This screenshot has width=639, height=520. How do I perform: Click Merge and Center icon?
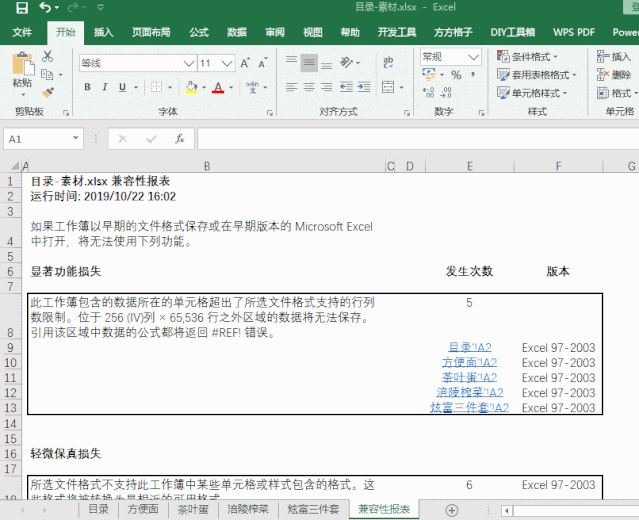click(x=388, y=87)
